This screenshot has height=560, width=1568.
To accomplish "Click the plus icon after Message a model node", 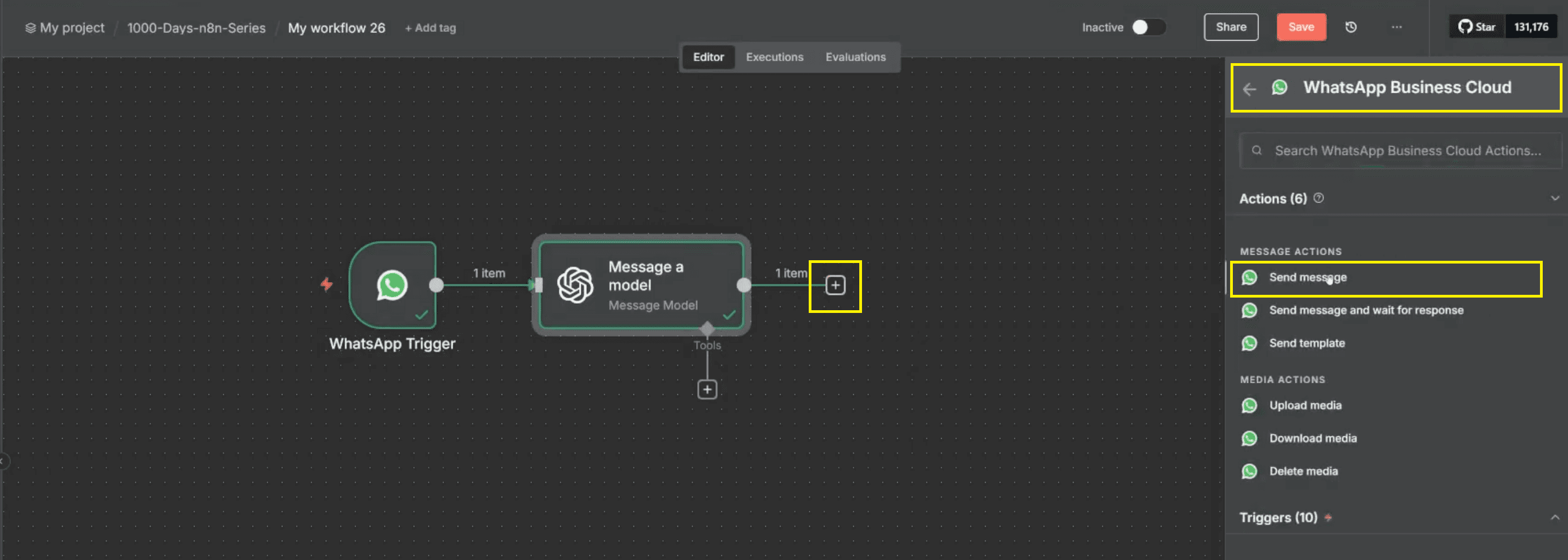I will click(835, 284).
